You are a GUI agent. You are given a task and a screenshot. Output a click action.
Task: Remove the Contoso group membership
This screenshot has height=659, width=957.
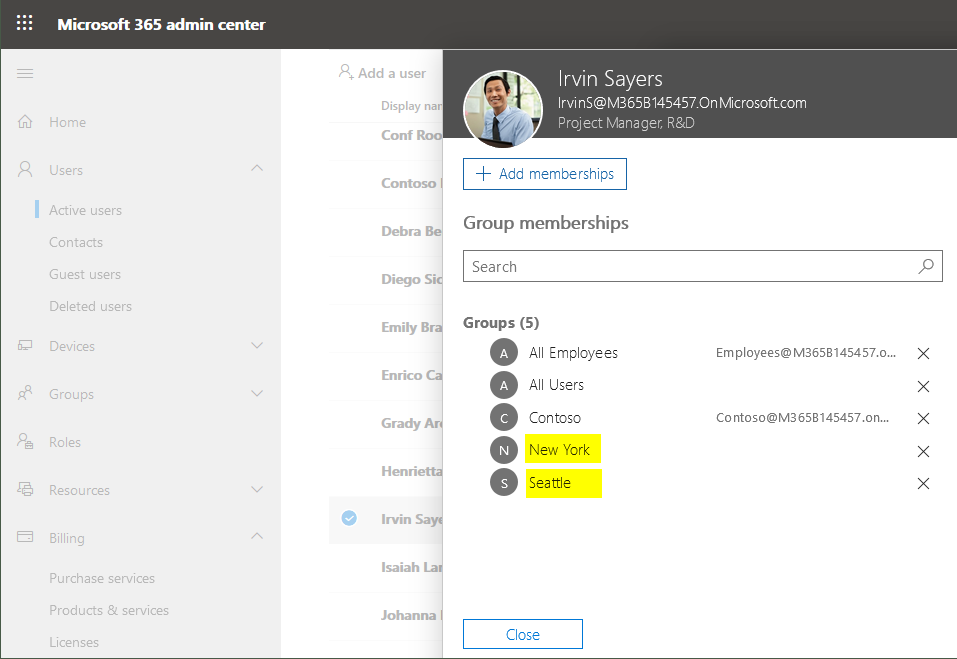[923, 418]
